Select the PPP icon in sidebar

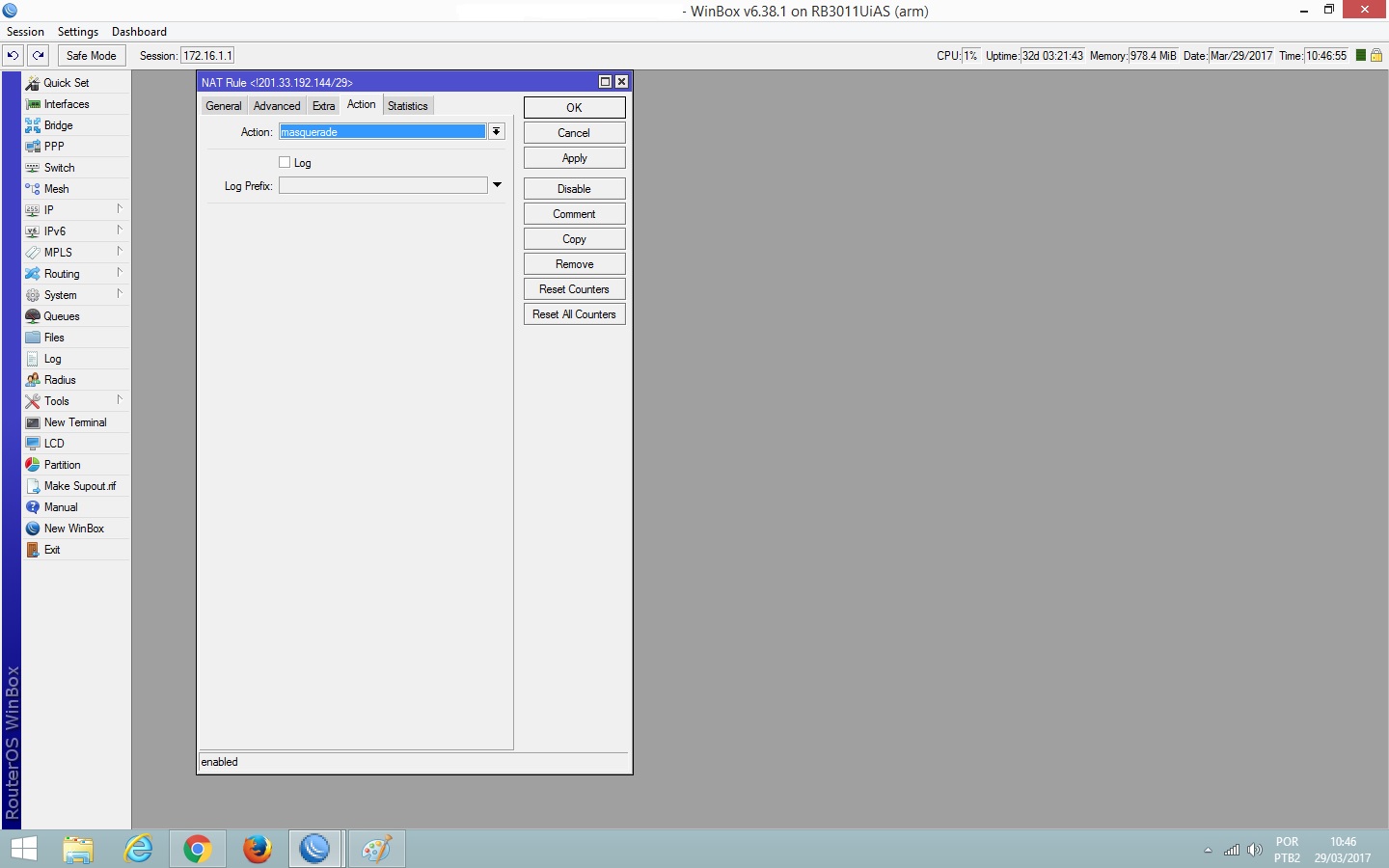point(33,147)
